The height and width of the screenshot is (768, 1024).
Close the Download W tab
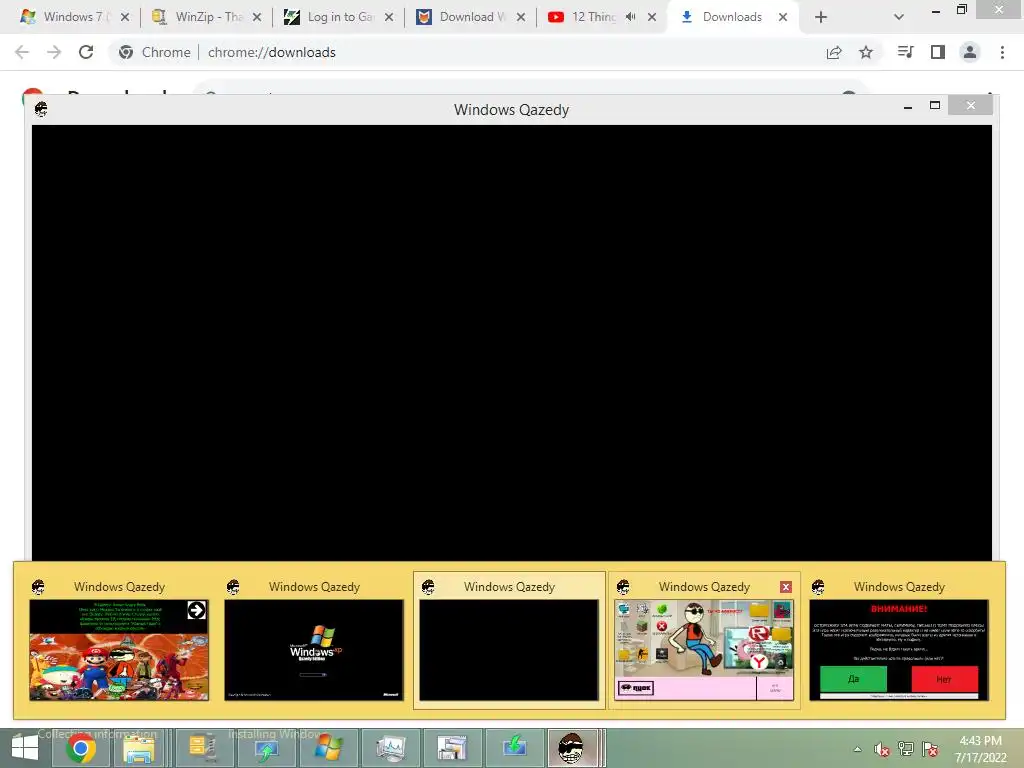click(x=520, y=17)
